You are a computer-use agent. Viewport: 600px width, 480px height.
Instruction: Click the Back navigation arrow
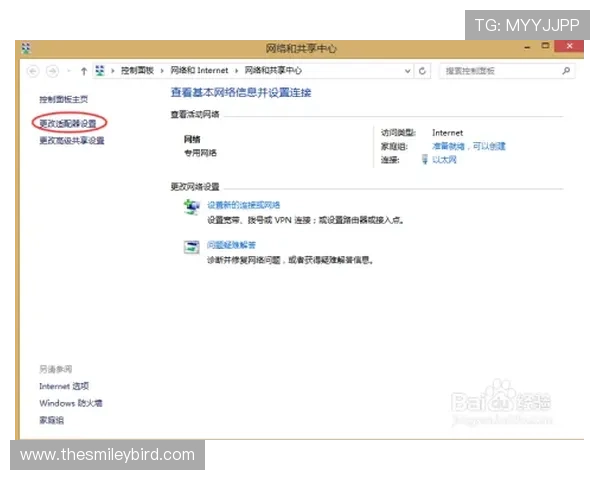[33, 71]
